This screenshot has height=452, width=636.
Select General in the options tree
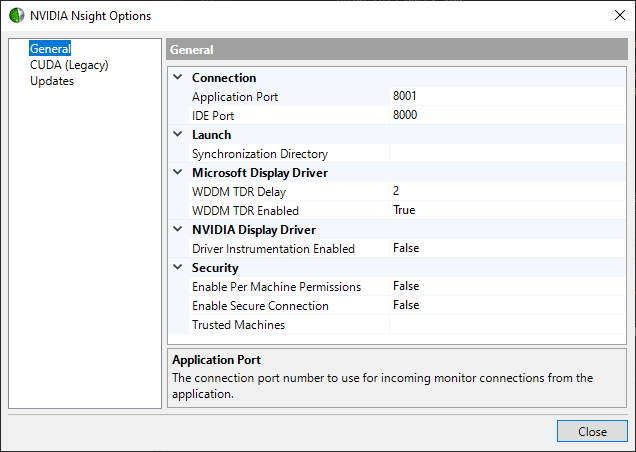(50, 48)
